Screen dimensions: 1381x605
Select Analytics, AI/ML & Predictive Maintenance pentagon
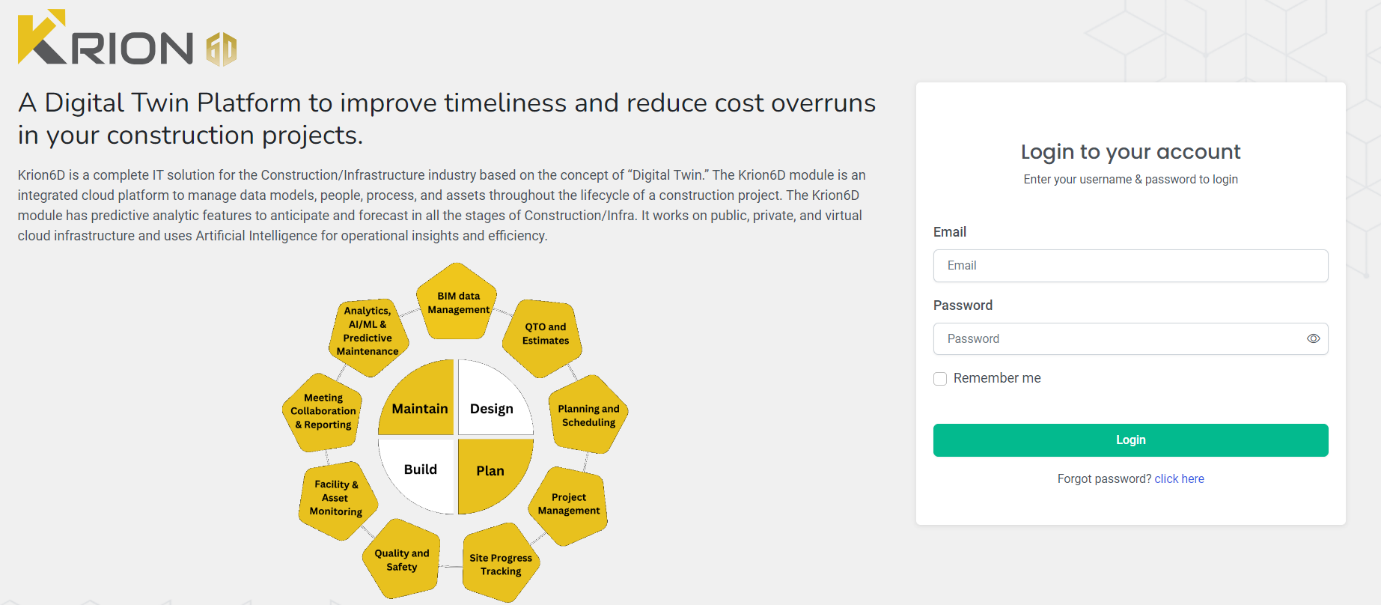[x=368, y=331]
